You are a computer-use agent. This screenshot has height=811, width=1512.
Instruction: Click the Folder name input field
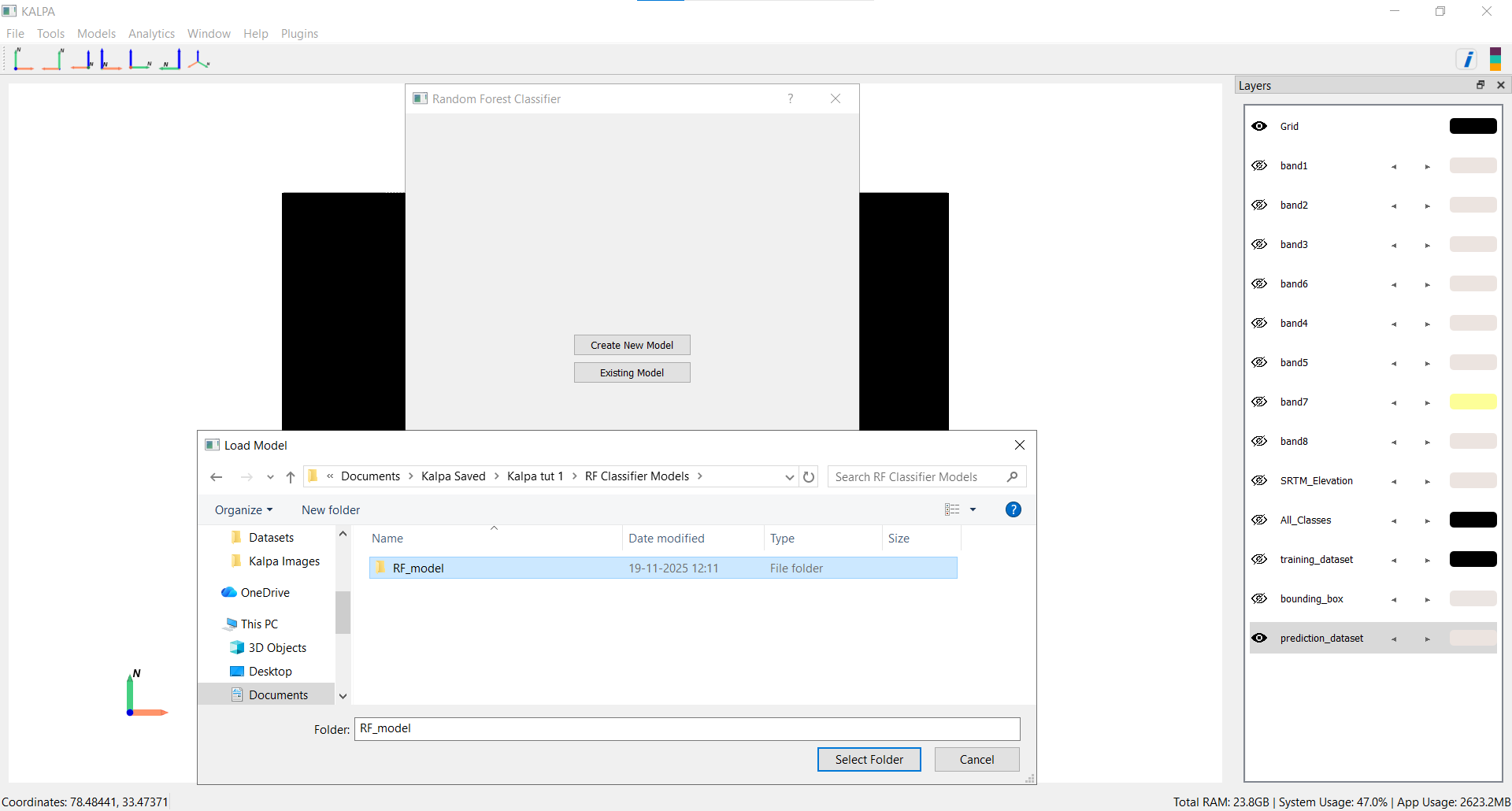pyautogui.click(x=687, y=729)
